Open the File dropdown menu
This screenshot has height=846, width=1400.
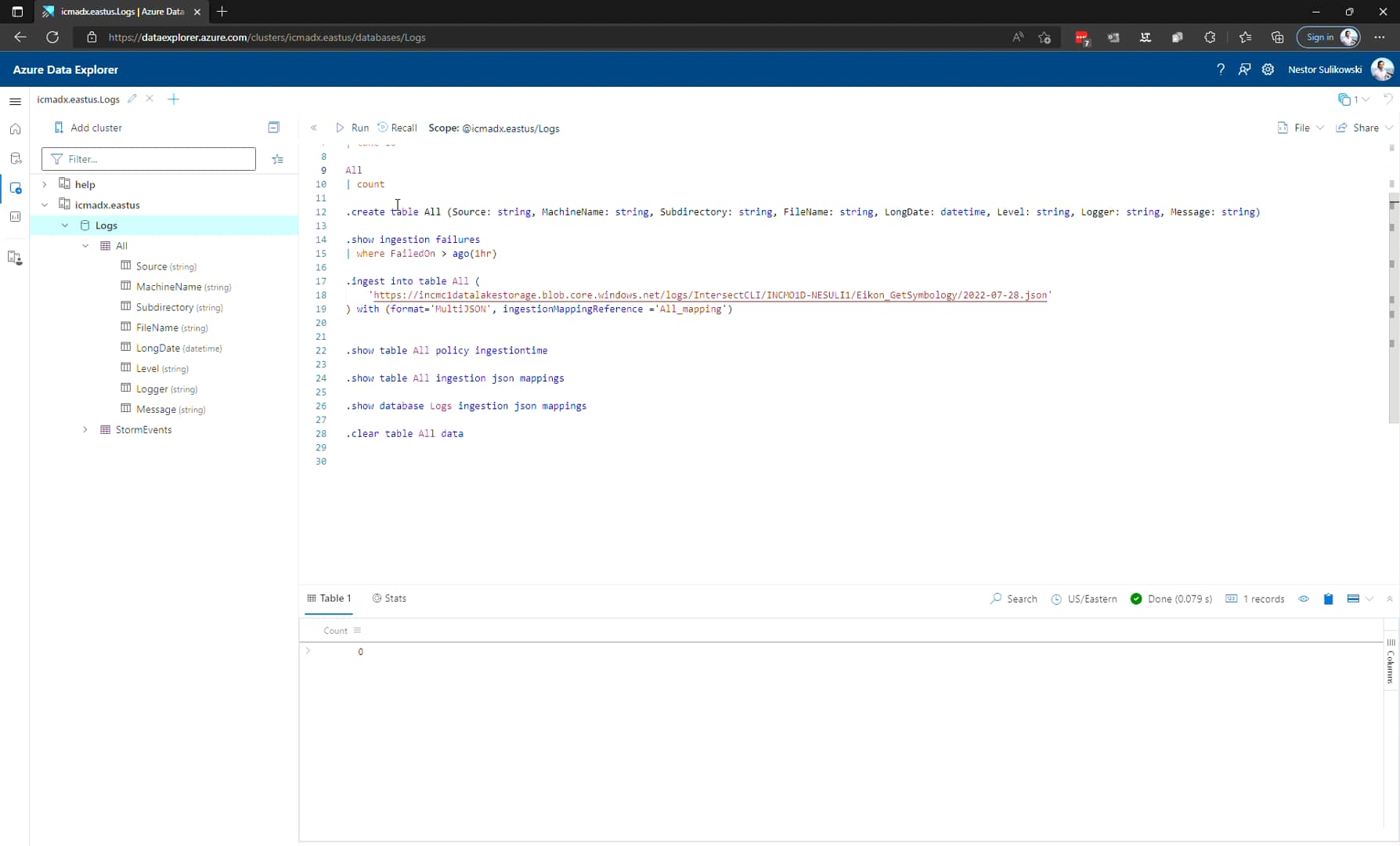(x=1301, y=128)
